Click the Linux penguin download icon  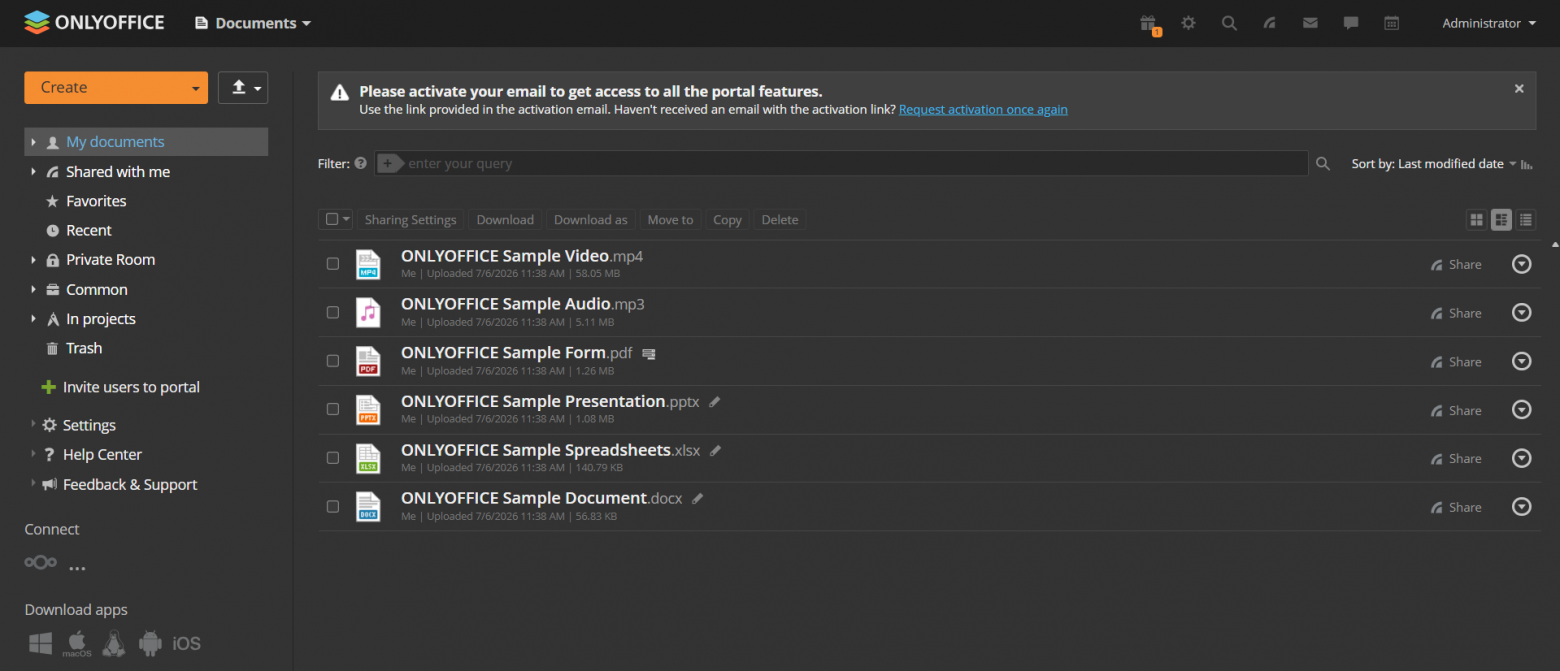114,643
